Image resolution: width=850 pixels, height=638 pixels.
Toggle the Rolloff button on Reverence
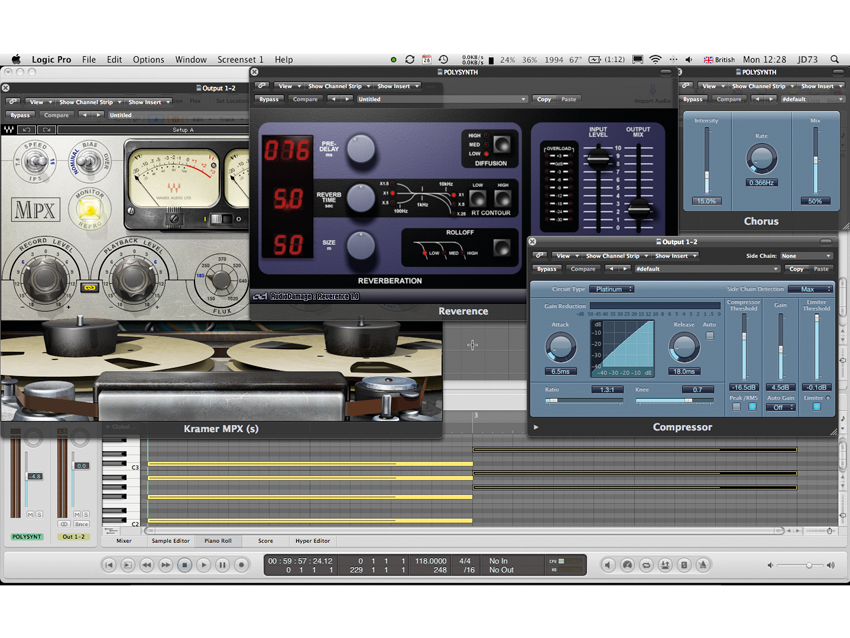(502, 248)
